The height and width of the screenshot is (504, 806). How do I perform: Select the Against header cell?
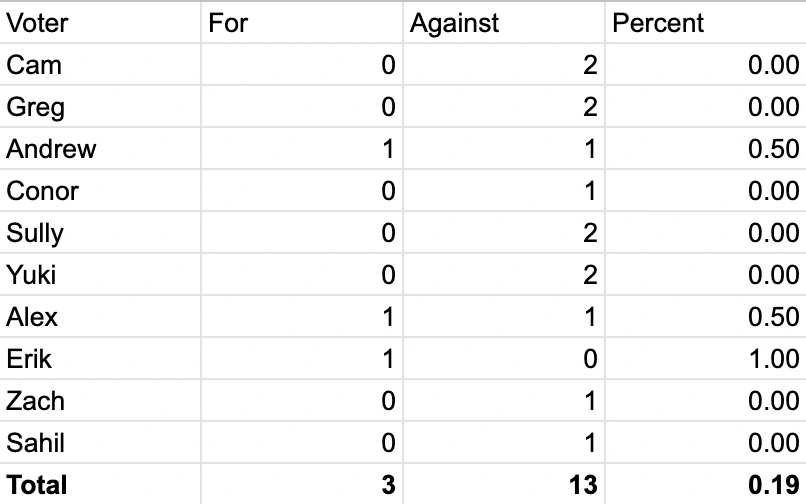click(x=503, y=23)
